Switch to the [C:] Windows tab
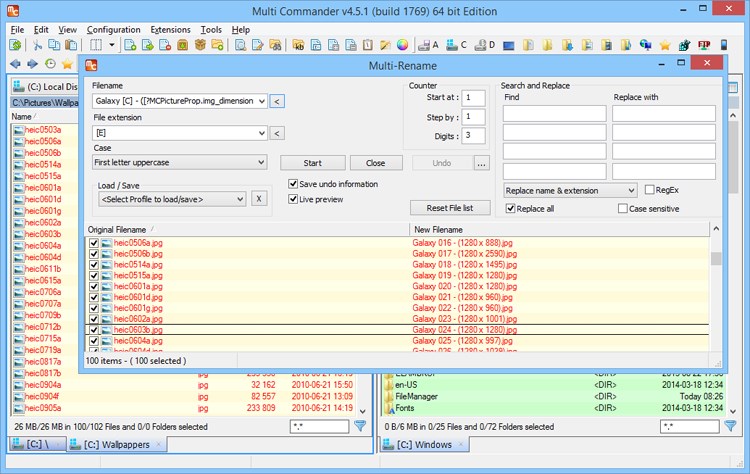 (x=425, y=445)
